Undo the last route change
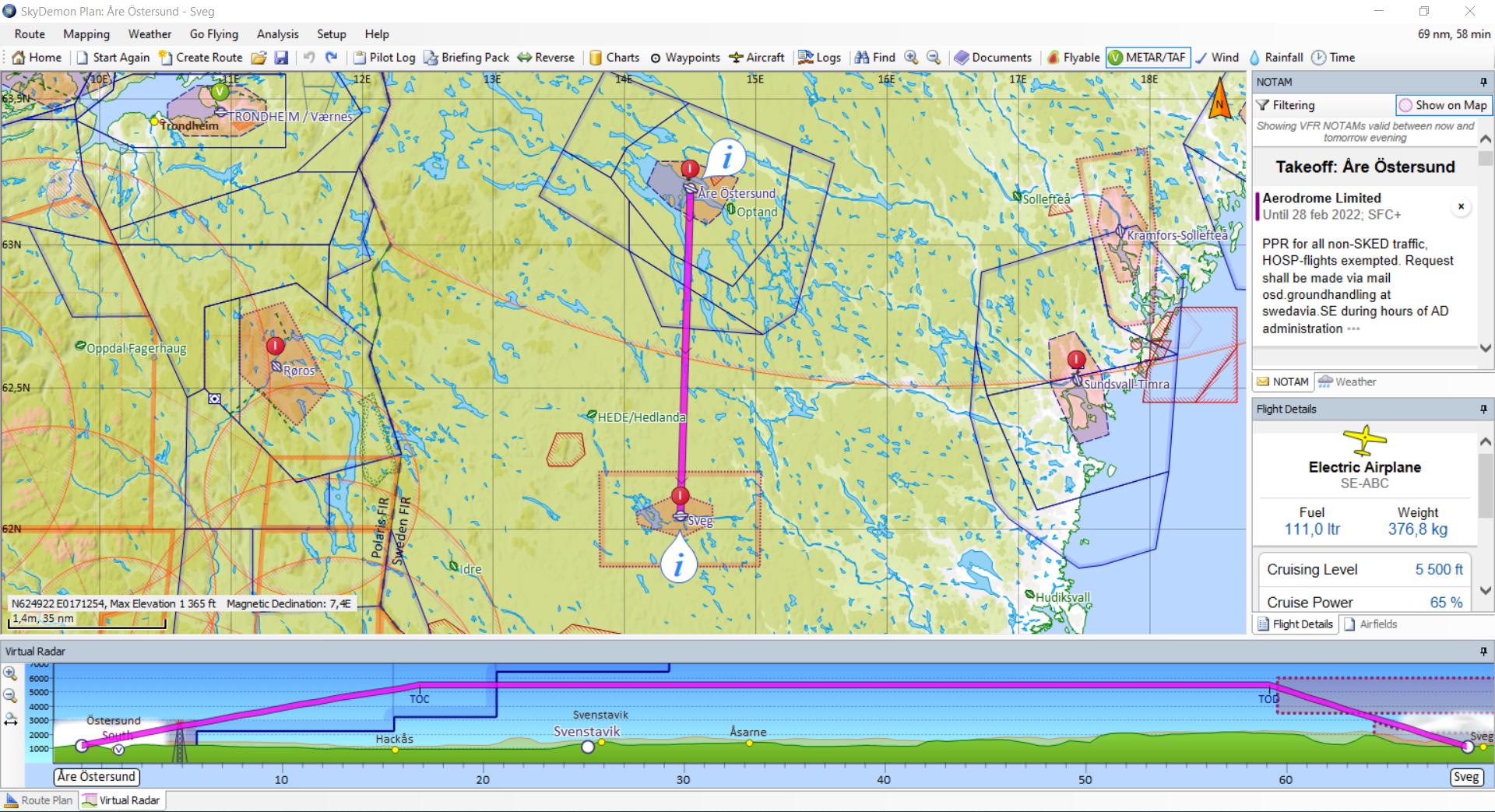Screen dimensions: 1495x812 (309, 58)
